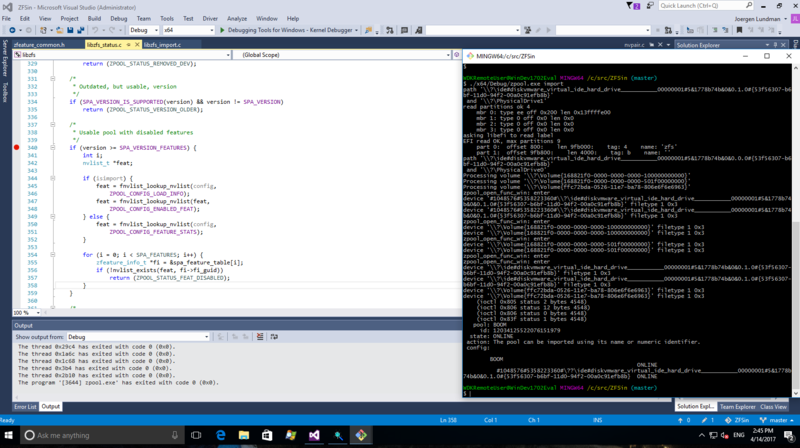
Task: Click the breakpoint dot on line 340
Action: pos(16,147)
